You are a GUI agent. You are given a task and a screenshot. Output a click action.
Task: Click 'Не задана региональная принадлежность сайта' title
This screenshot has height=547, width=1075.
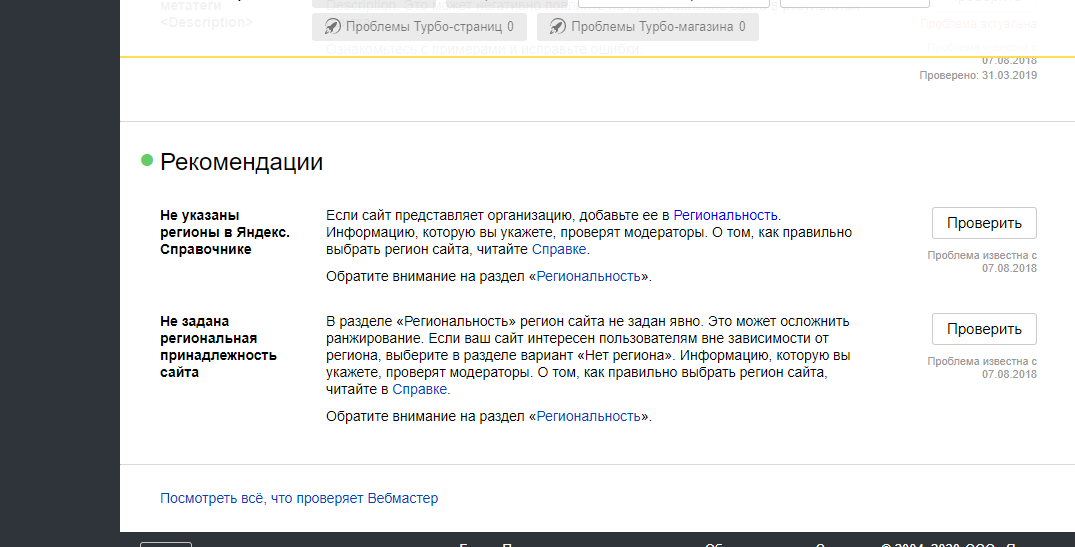[219, 347]
